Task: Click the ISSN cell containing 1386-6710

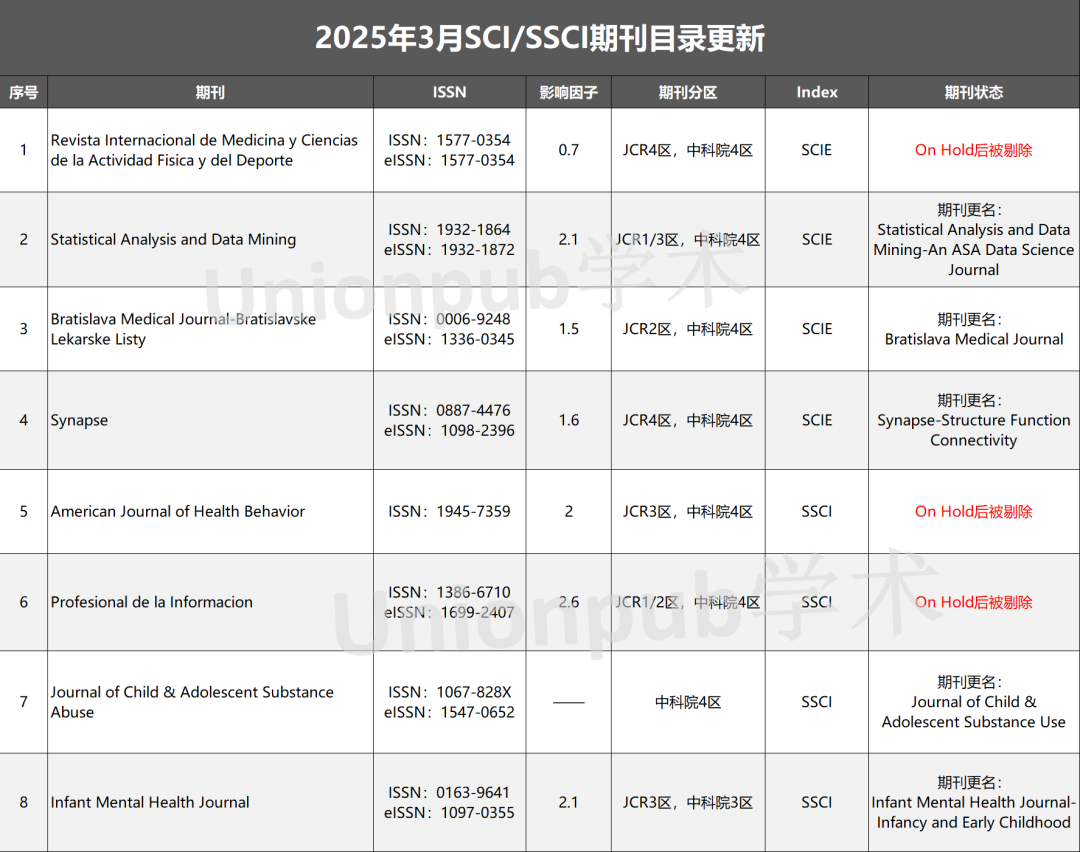Action: (x=449, y=602)
